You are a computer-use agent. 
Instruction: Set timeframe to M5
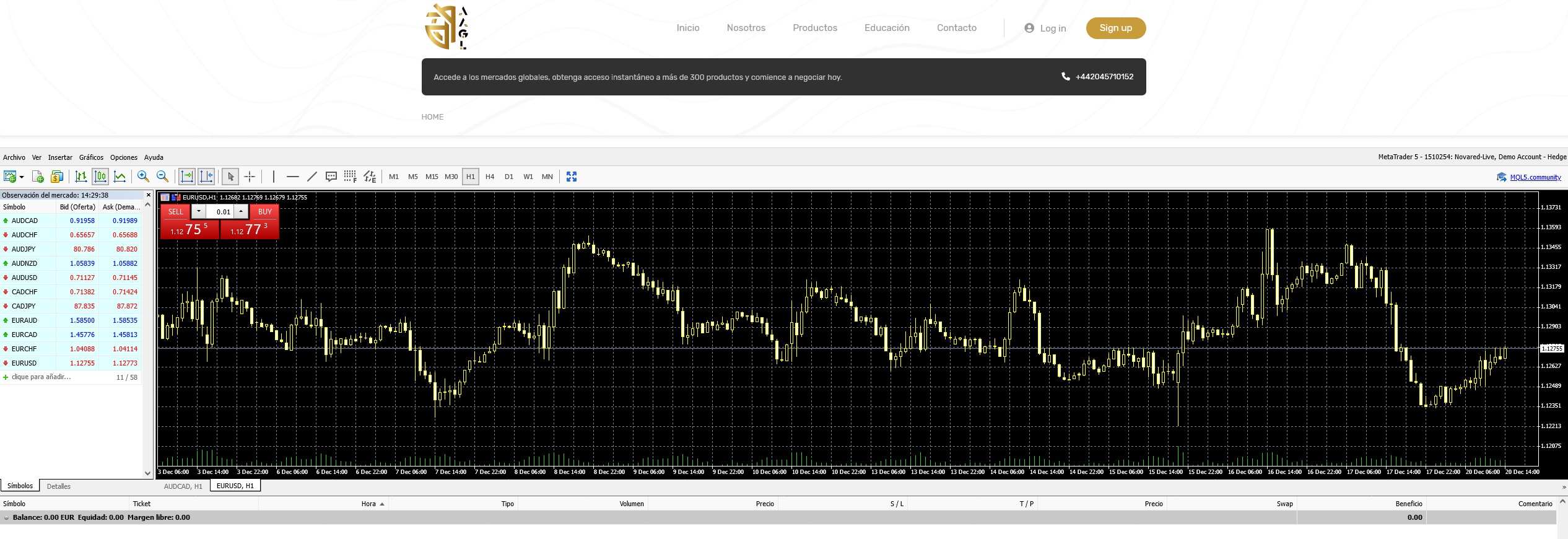pyautogui.click(x=413, y=177)
